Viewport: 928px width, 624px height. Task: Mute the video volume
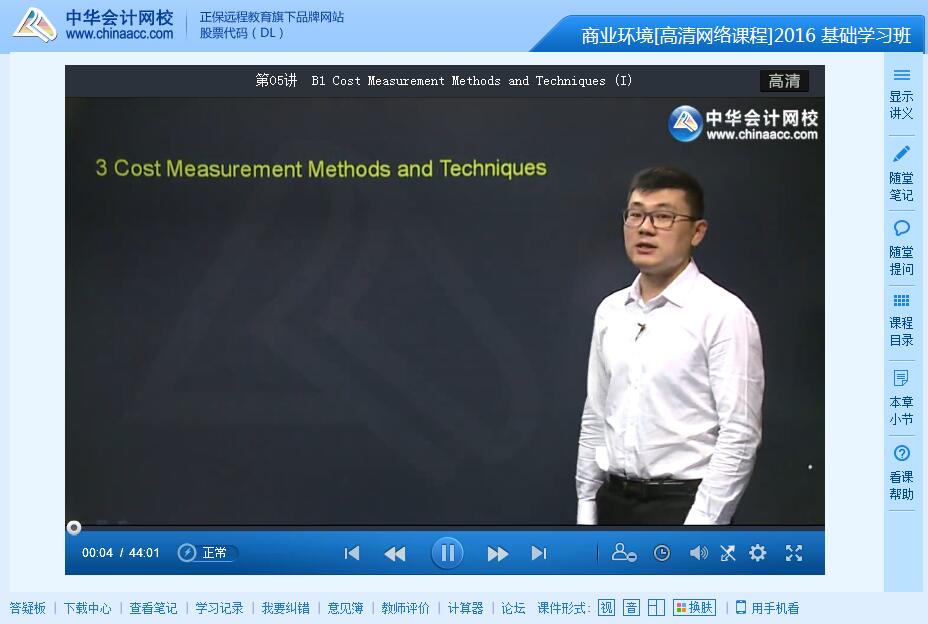coord(698,553)
